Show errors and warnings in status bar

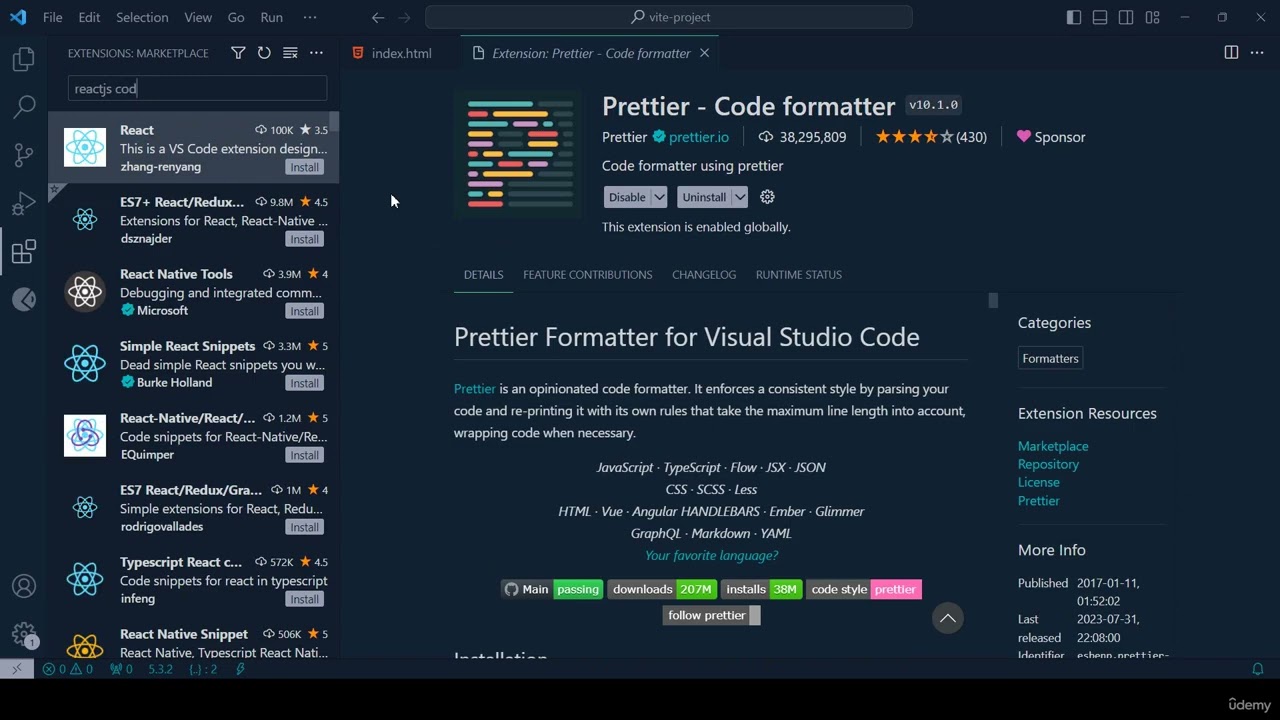68,669
